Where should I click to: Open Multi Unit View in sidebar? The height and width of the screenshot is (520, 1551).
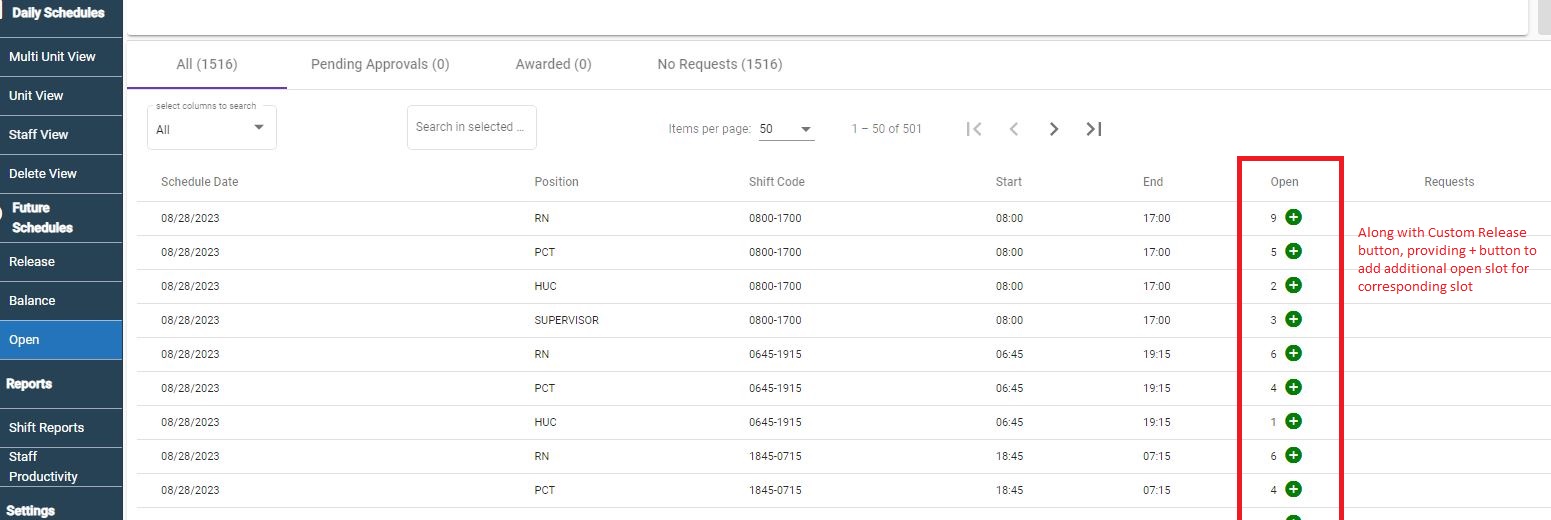pos(53,57)
